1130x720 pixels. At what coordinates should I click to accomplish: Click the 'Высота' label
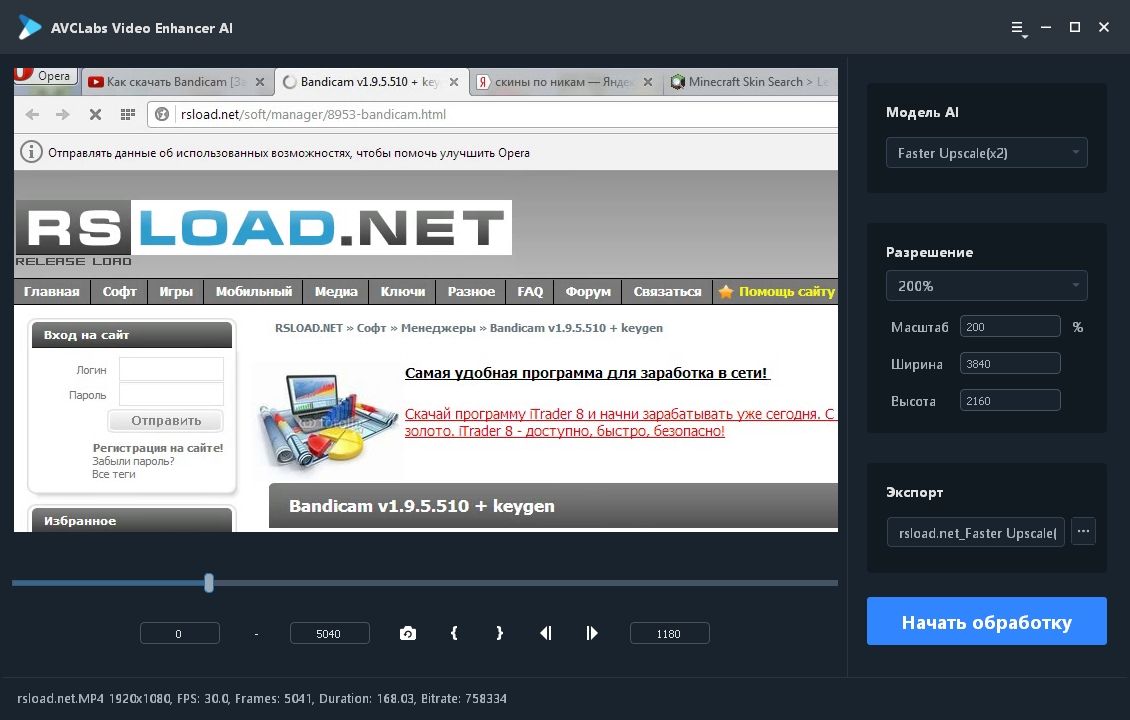[913, 401]
